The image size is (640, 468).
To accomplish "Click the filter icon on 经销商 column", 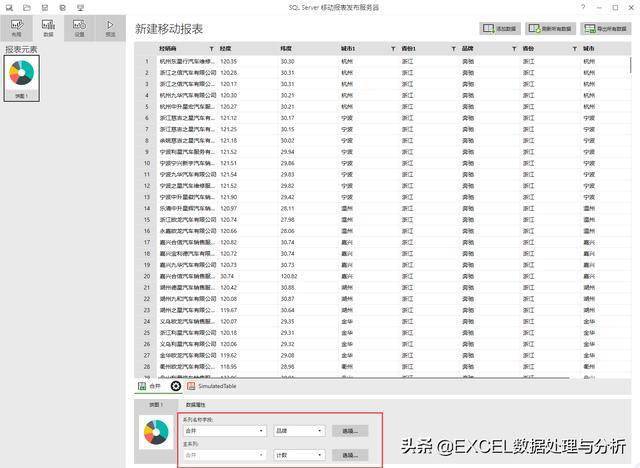I will (211, 49).
